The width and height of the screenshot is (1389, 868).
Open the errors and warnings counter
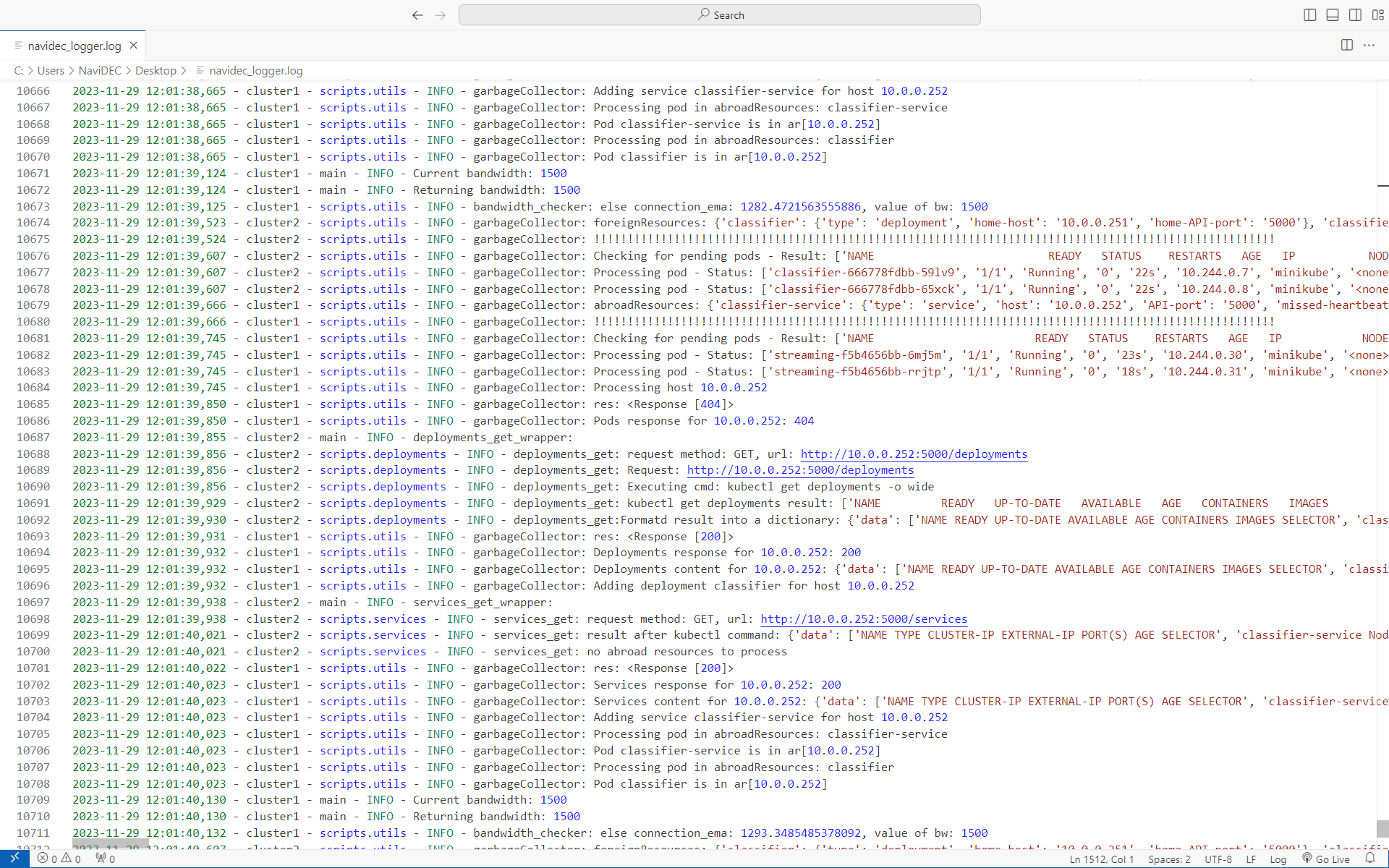click(59, 859)
